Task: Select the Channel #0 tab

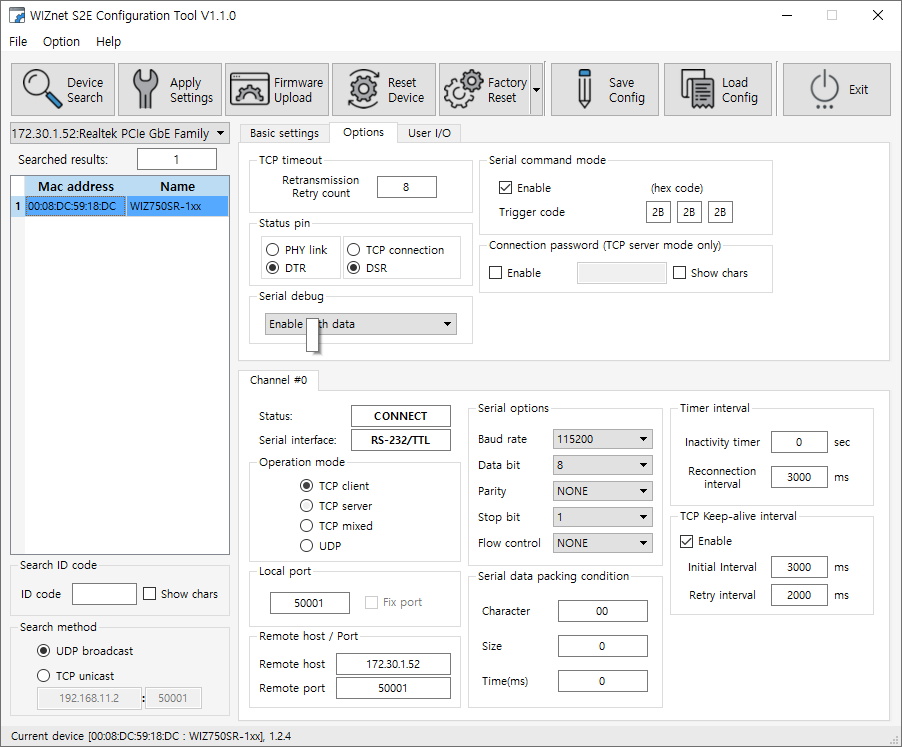Action: [278, 380]
